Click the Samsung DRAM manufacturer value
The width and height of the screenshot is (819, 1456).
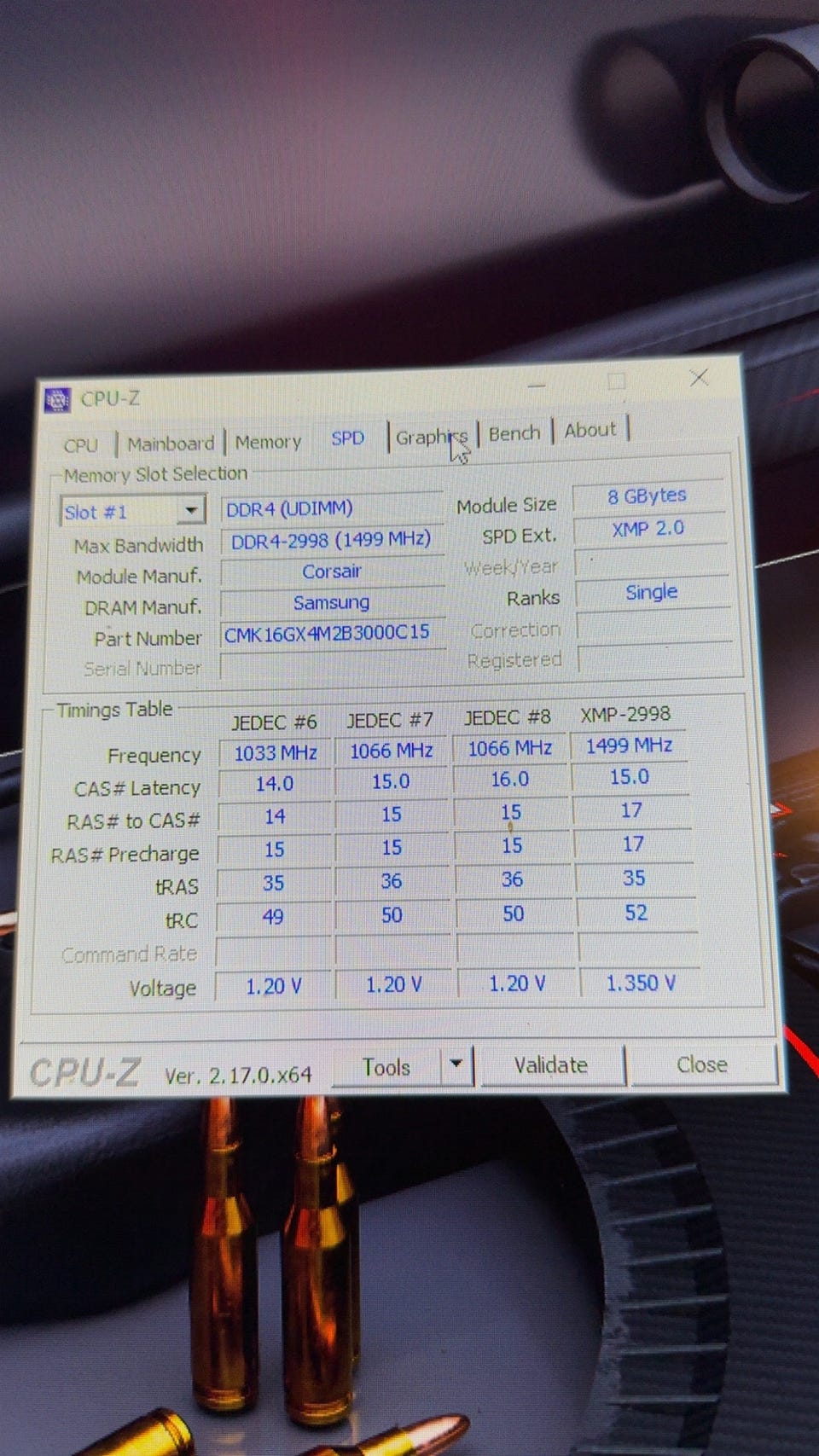(x=333, y=602)
